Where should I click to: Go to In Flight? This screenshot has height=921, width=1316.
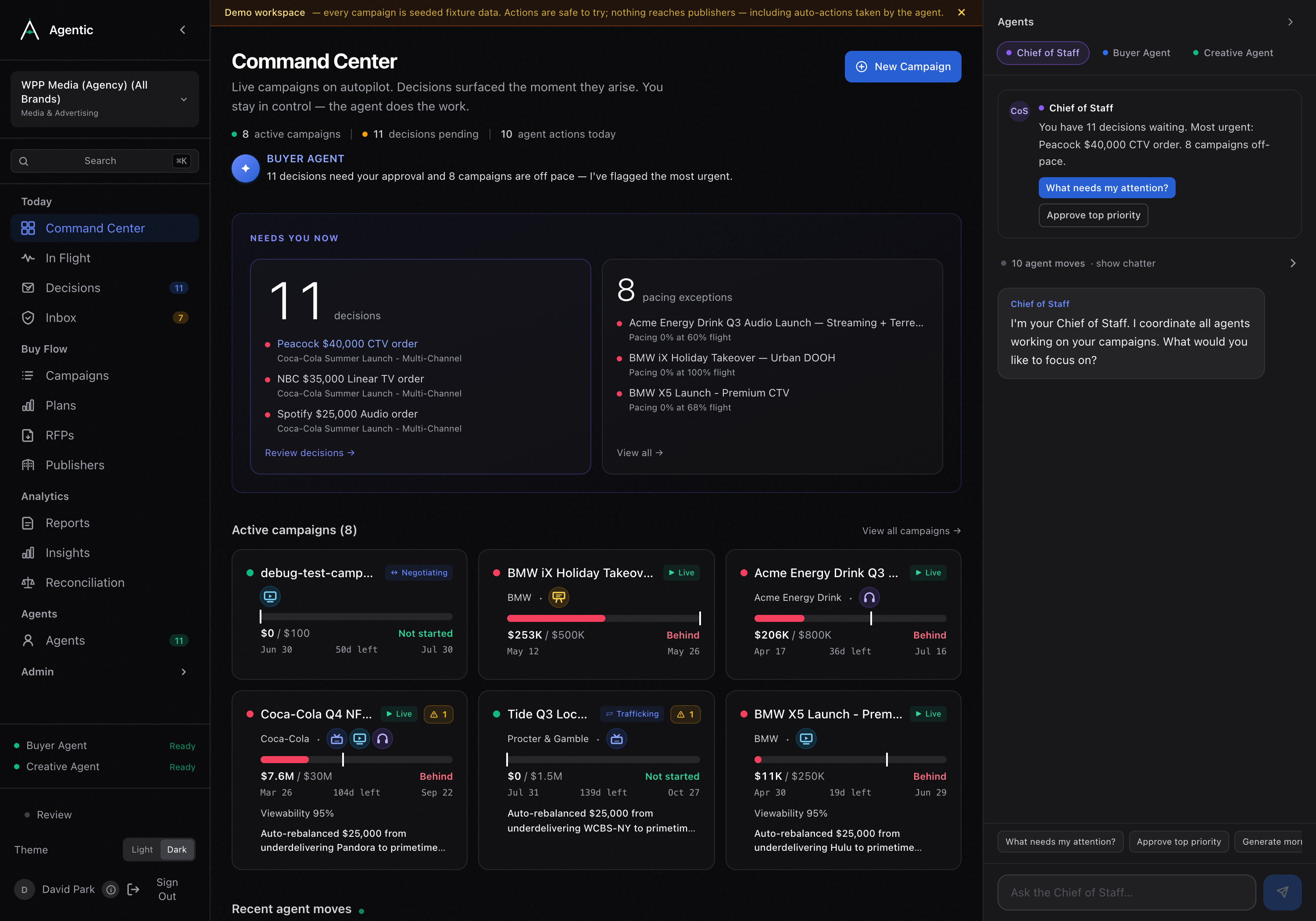point(104,258)
